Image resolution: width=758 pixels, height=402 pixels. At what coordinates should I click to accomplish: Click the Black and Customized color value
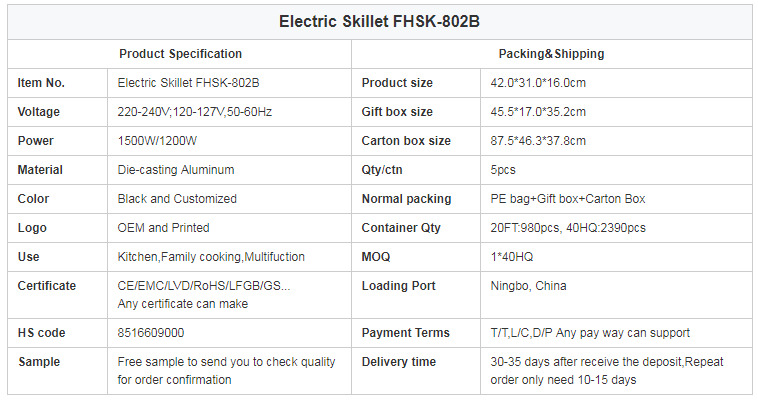pos(177,199)
